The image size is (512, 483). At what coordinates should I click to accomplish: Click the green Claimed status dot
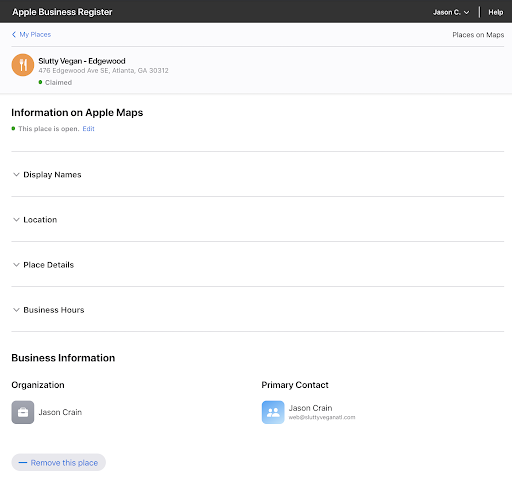40,82
